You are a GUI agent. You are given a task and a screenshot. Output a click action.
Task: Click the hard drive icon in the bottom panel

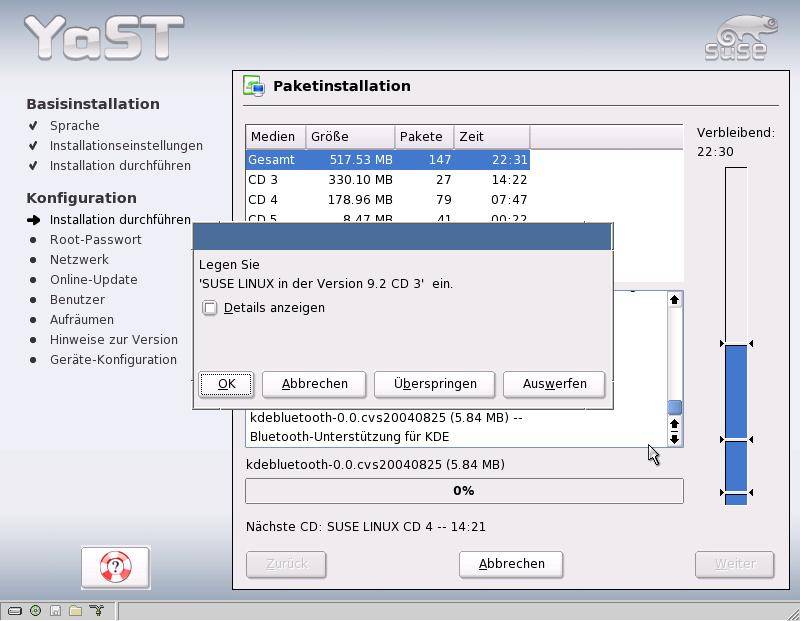point(15,610)
